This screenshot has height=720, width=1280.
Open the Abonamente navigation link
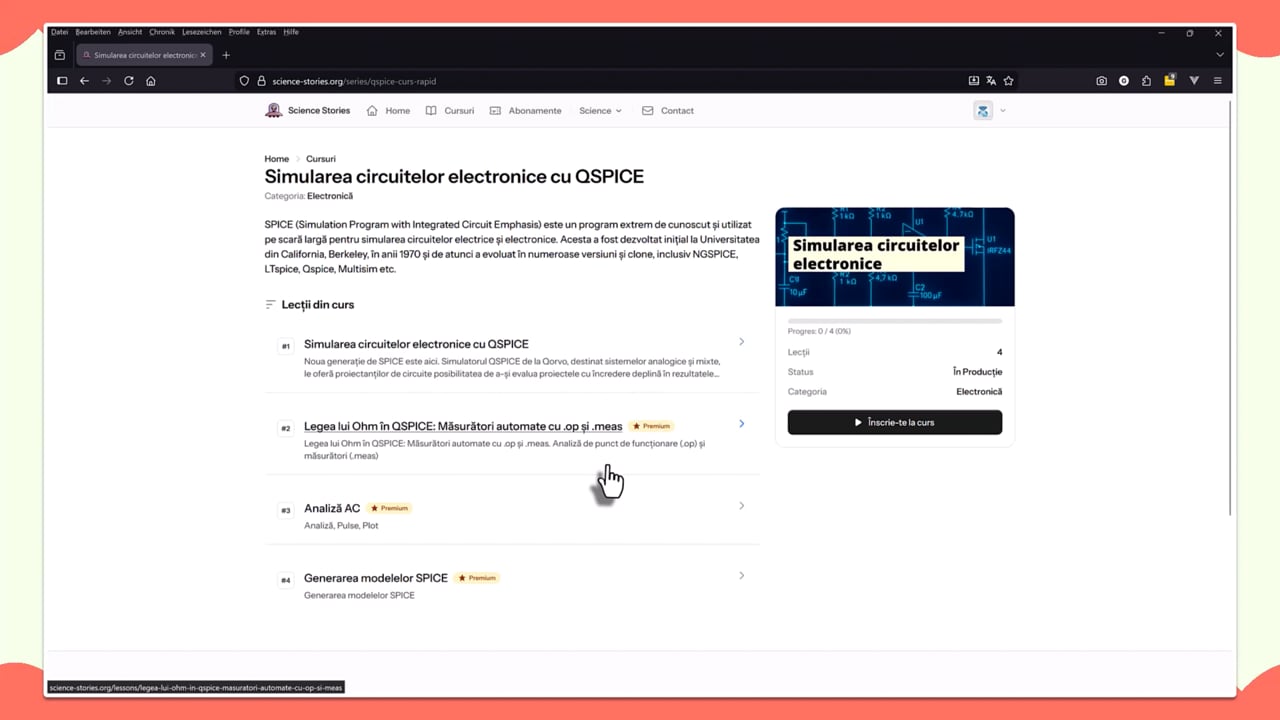[525, 111]
